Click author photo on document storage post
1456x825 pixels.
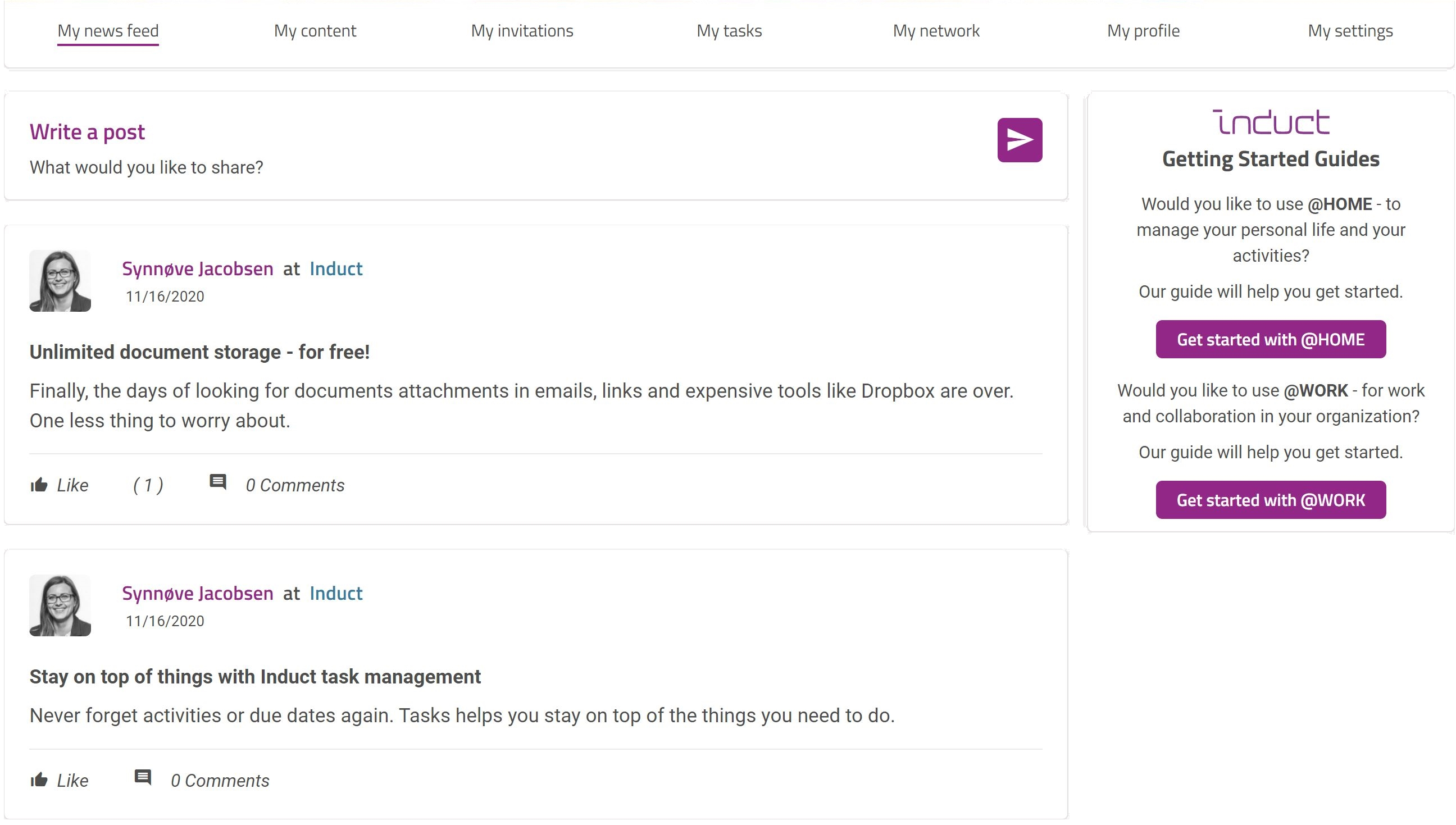tap(60, 281)
